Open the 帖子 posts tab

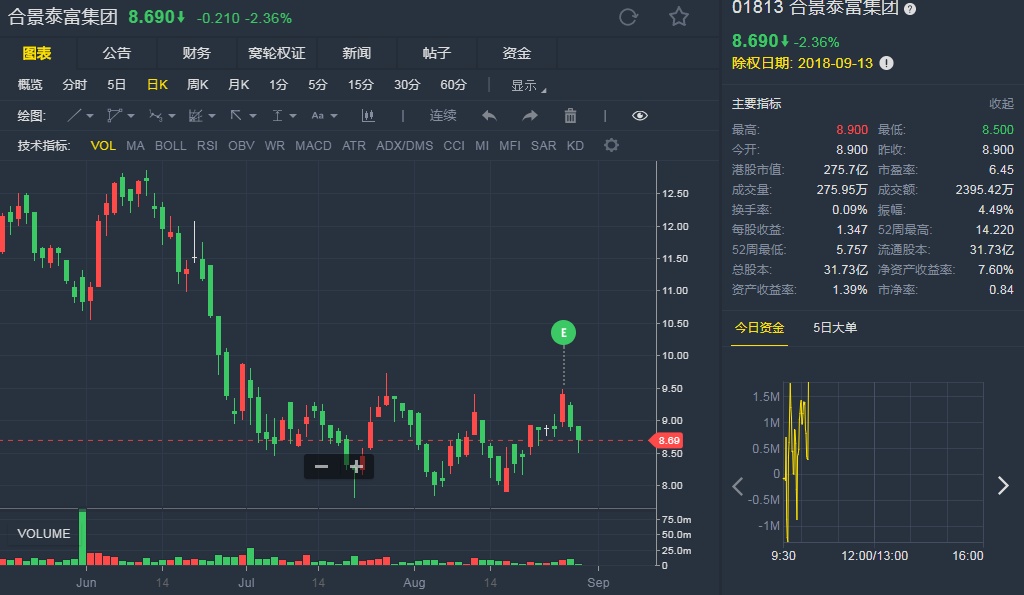(437, 54)
